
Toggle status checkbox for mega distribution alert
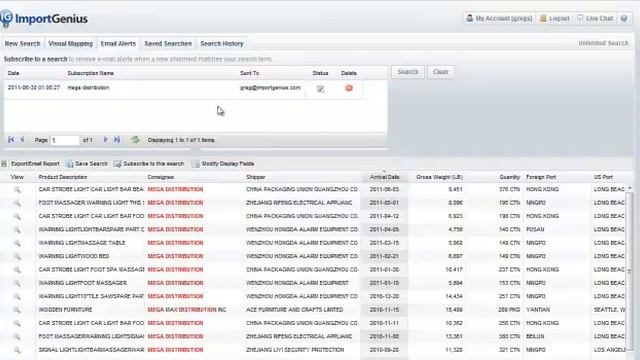pyautogui.click(x=320, y=89)
